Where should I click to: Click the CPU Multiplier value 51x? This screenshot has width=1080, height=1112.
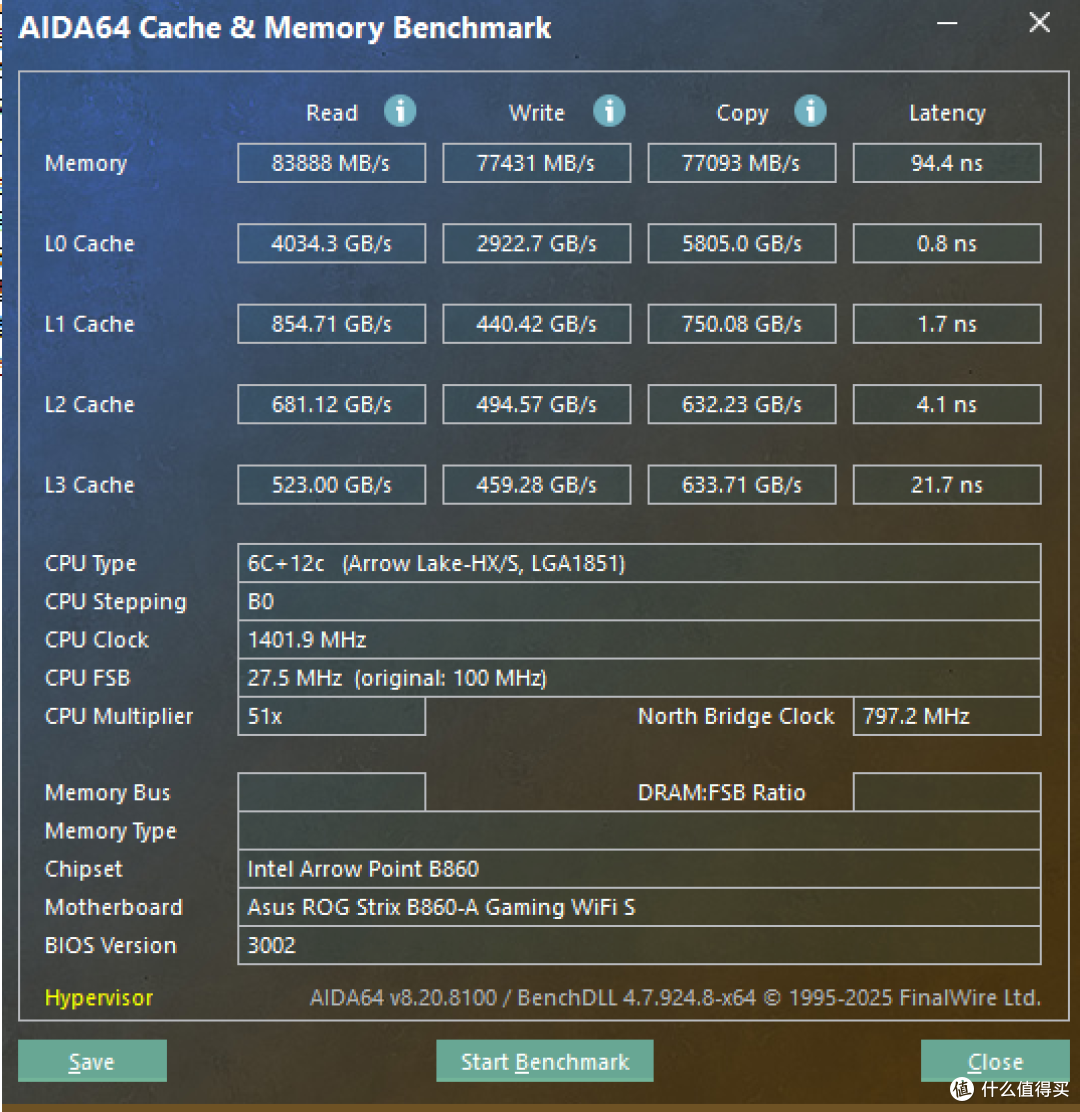click(x=331, y=716)
